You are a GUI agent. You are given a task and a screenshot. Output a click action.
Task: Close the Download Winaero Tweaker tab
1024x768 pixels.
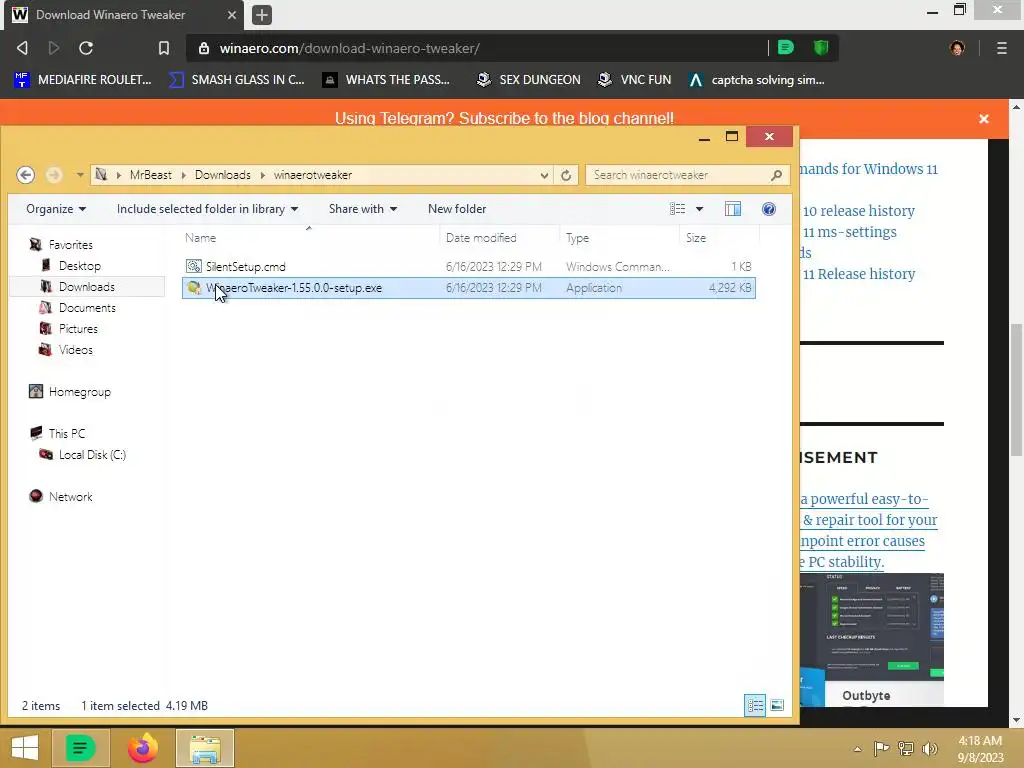point(232,14)
